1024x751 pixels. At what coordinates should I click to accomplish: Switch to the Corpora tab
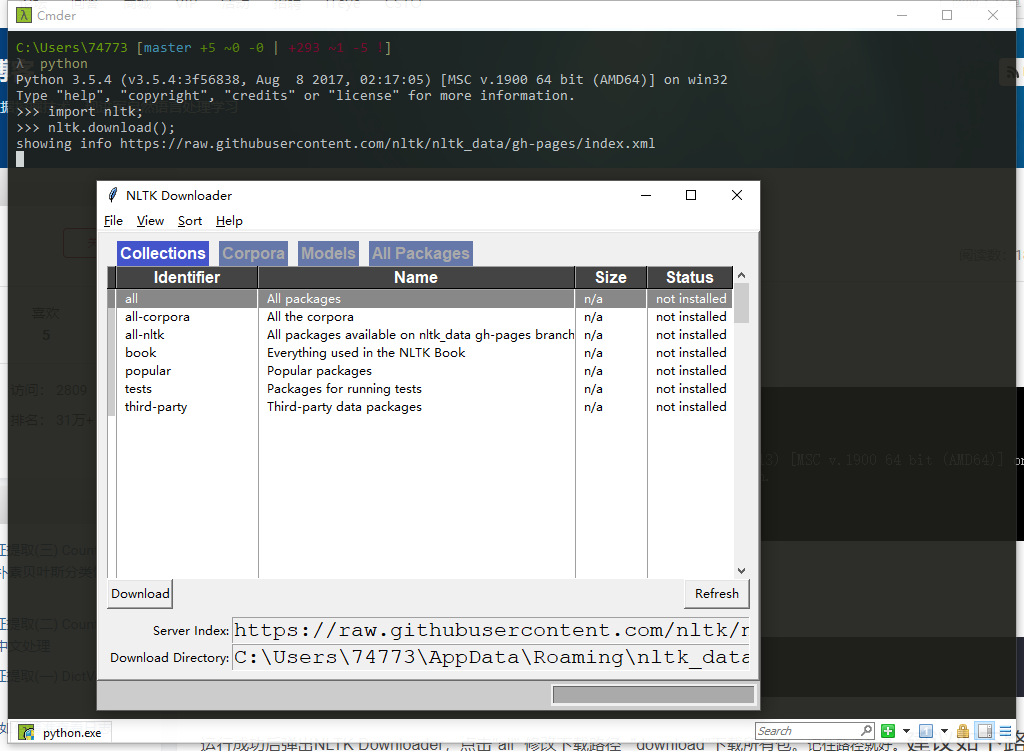pyautogui.click(x=253, y=253)
